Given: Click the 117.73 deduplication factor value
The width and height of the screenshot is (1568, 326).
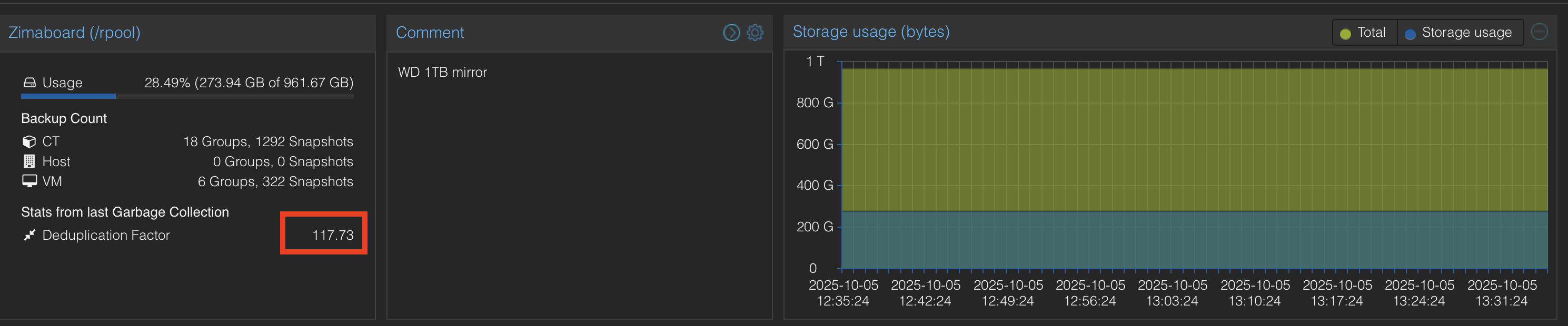Looking at the screenshot, I should click(332, 235).
